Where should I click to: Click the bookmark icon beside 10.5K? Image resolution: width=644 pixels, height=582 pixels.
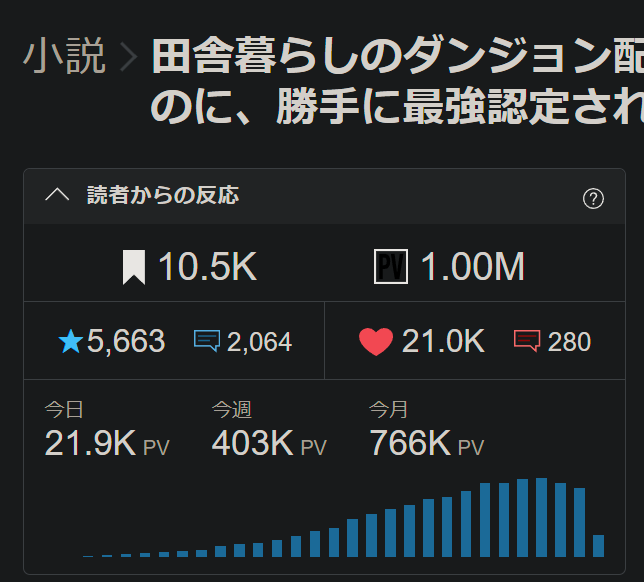click(x=133, y=268)
